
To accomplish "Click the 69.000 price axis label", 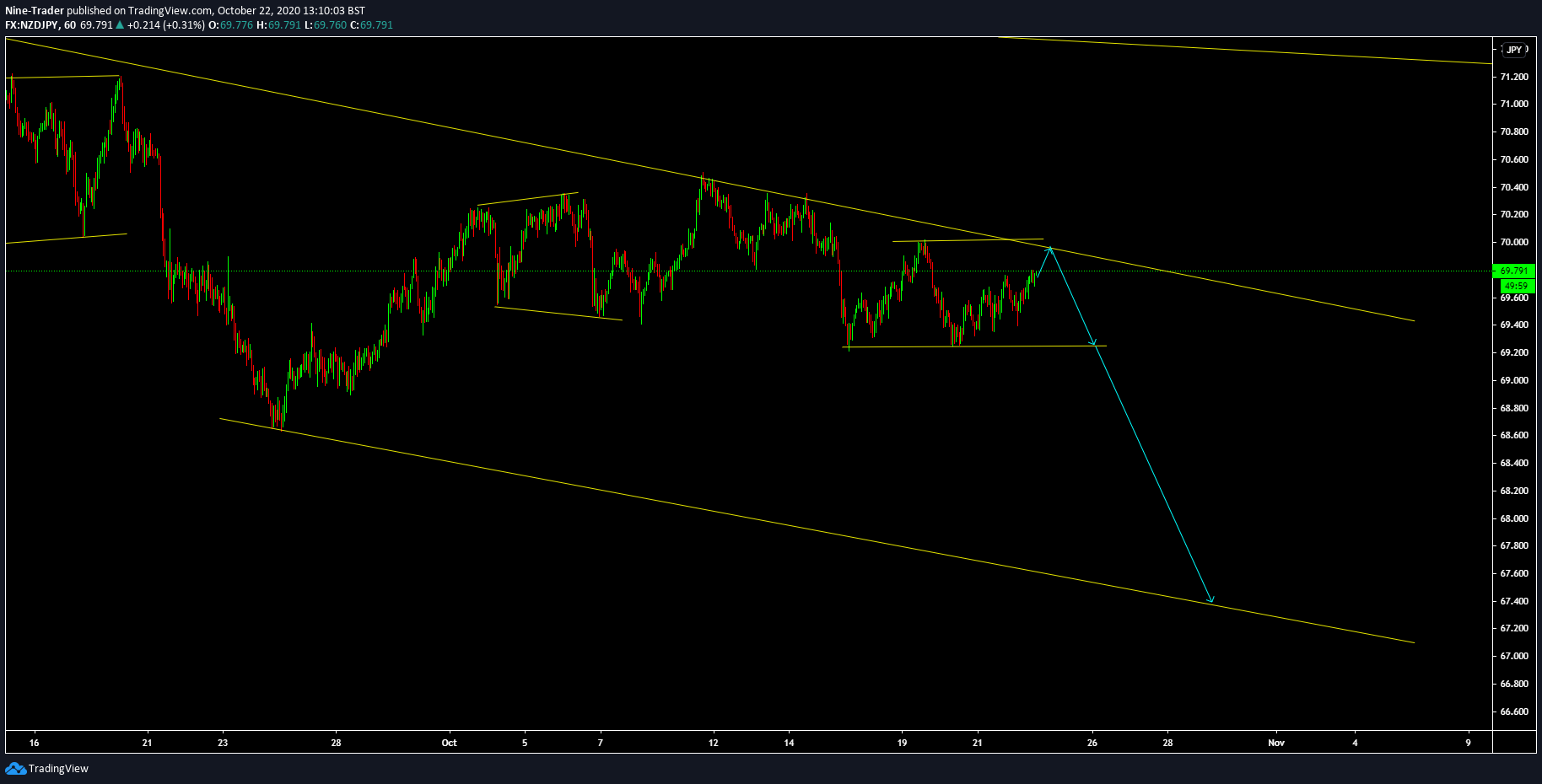I will pyautogui.click(x=1514, y=380).
